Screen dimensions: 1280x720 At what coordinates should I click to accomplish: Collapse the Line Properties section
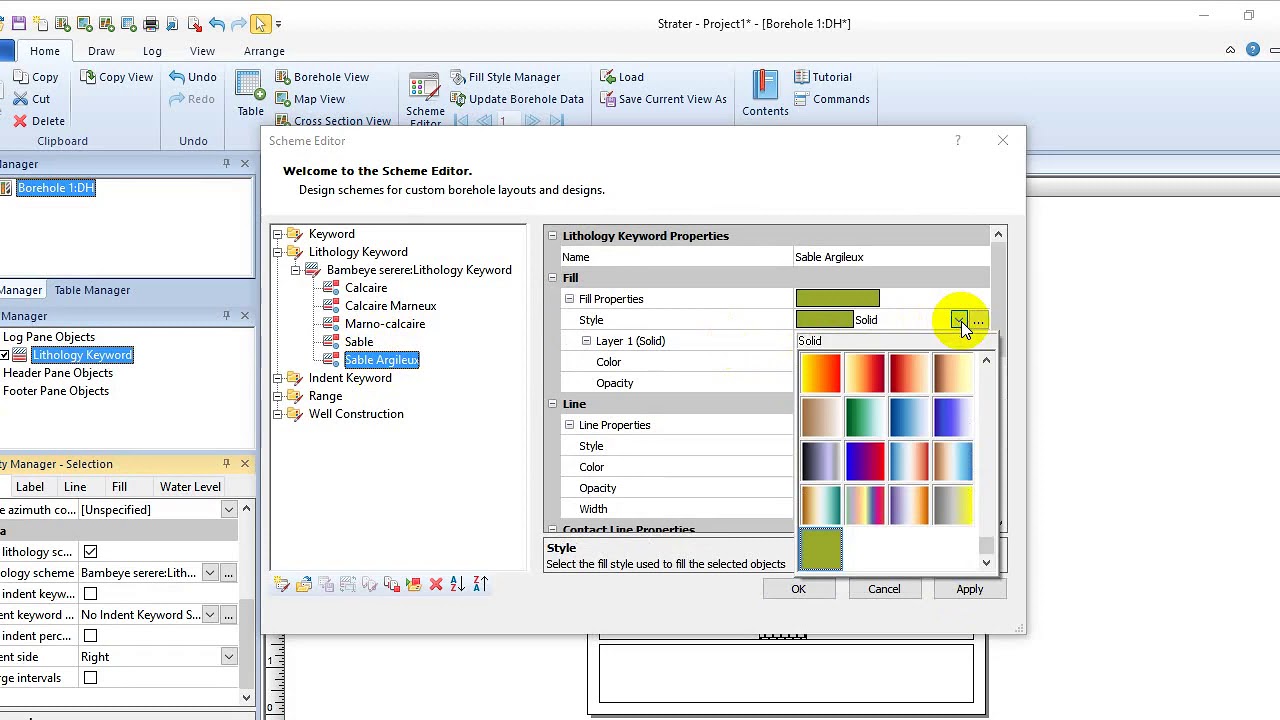(569, 425)
